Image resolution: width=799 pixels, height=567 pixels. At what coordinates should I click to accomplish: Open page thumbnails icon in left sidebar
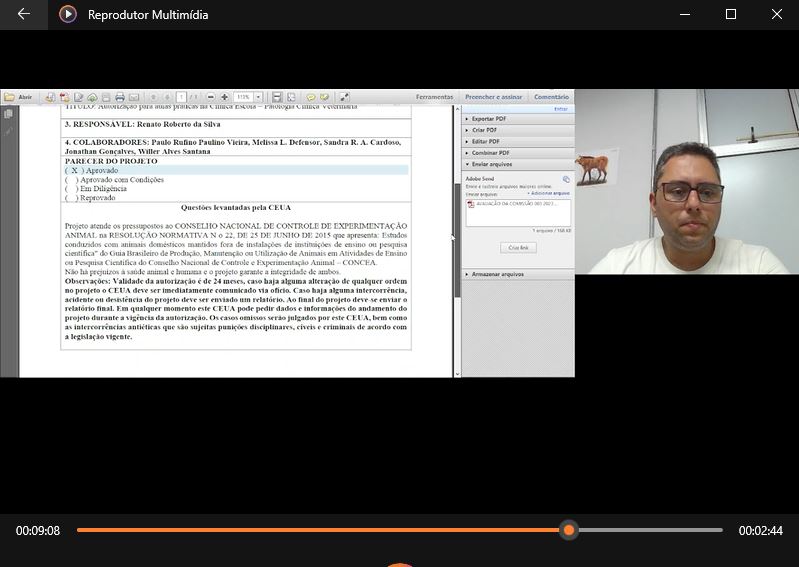[x=8, y=114]
